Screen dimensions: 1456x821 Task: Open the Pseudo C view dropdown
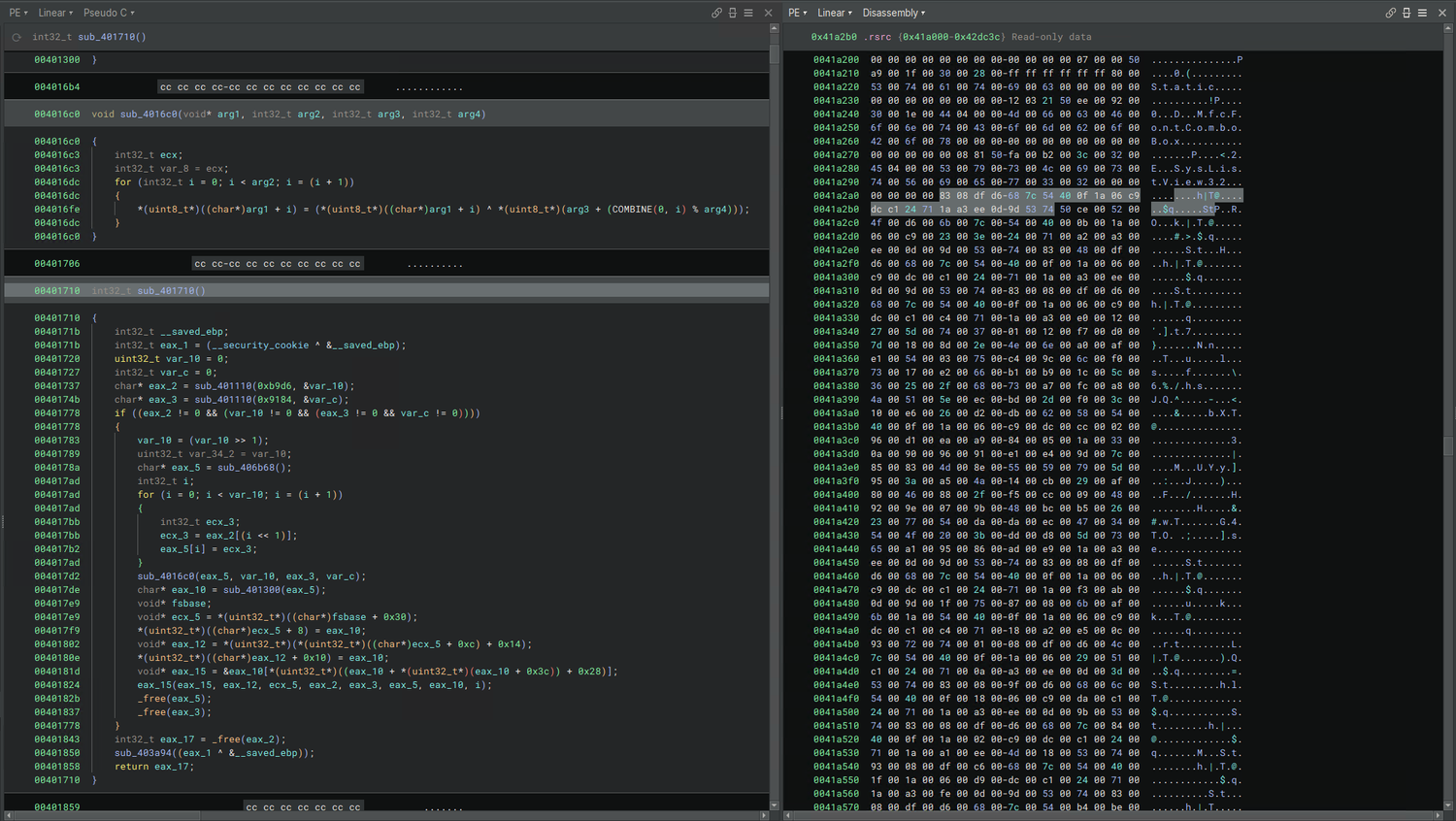point(105,13)
